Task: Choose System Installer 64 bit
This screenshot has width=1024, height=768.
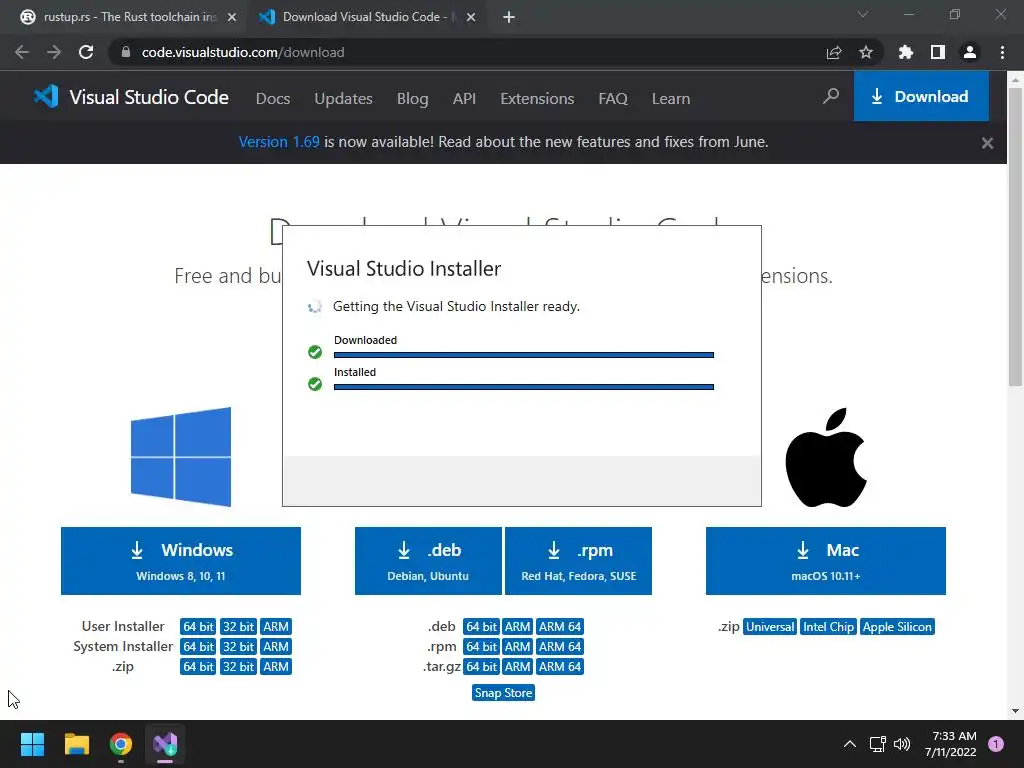Action: point(198,647)
